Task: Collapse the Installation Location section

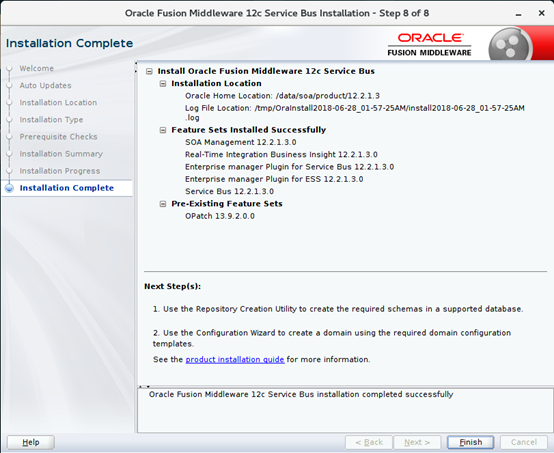Action: (x=163, y=84)
